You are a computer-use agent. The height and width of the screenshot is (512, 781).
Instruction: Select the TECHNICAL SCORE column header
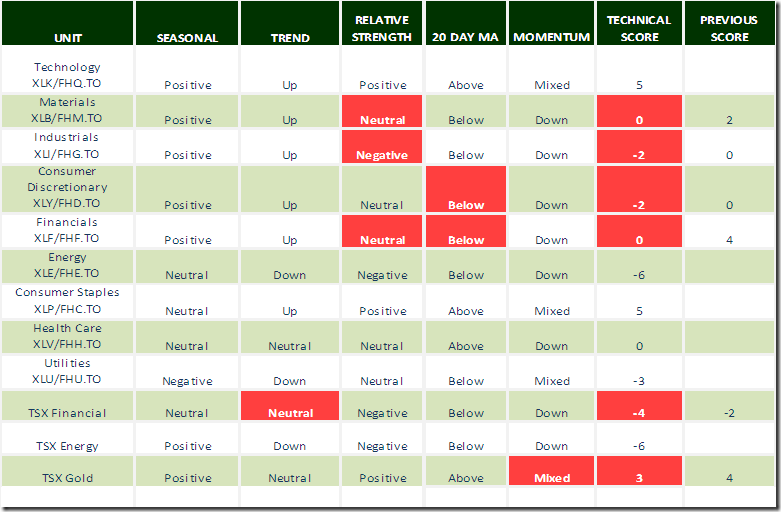pyautogui.click(x=639, y=28)
